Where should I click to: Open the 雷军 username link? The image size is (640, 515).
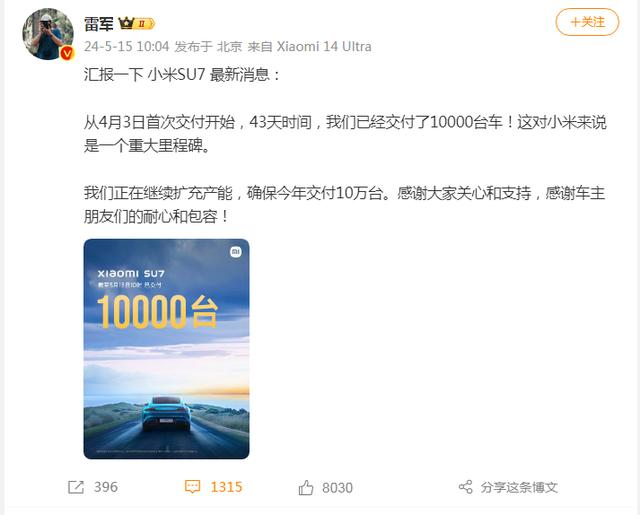(x=99, y=24)
